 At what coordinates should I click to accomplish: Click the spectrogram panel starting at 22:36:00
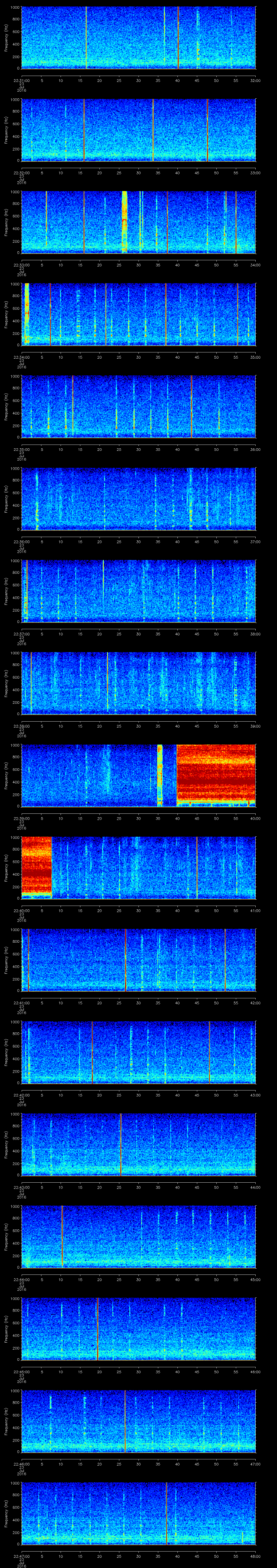139,499
